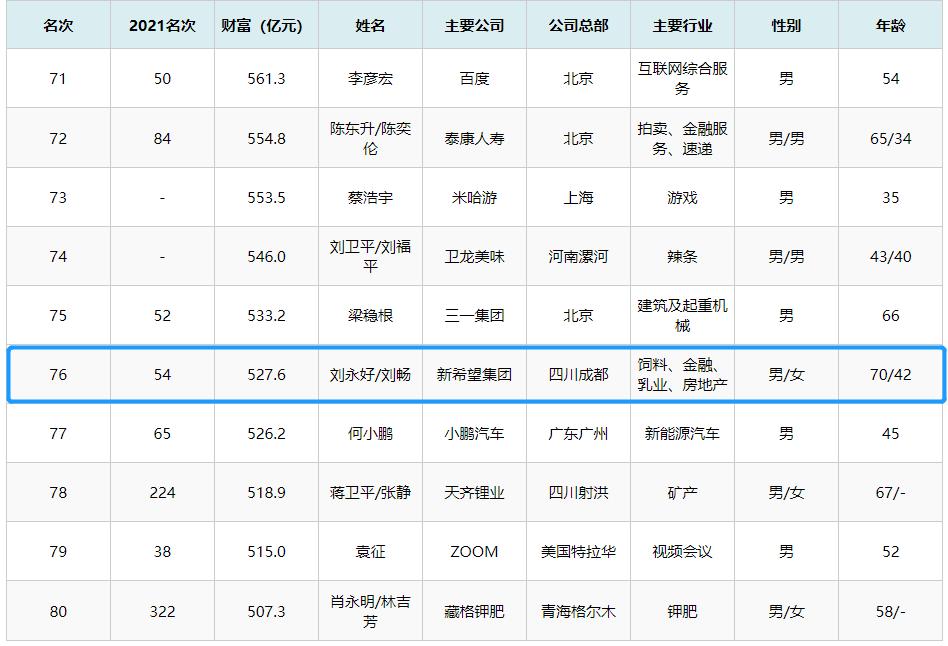Click the 2021 rank value 322
The image size is (948, 646).
coord(162,612)
